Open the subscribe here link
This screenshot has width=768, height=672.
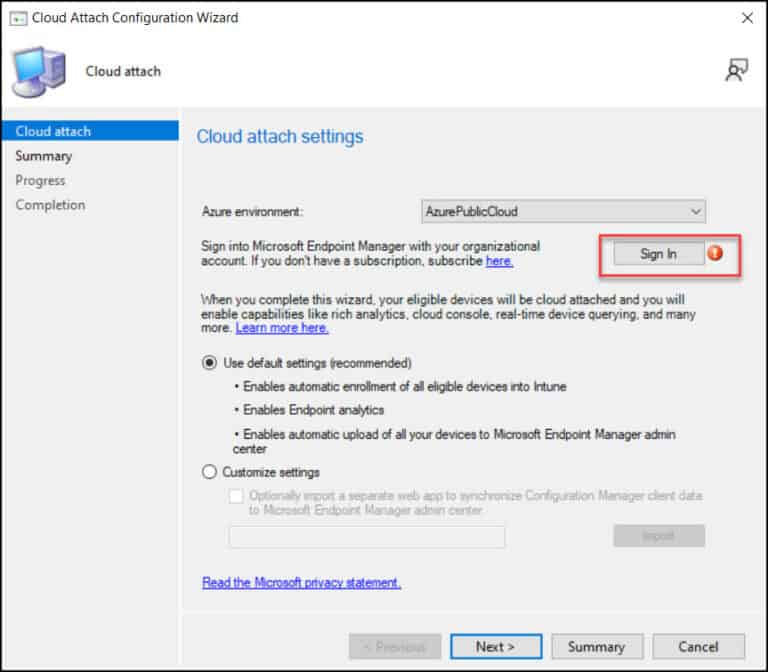coord(499,261)
